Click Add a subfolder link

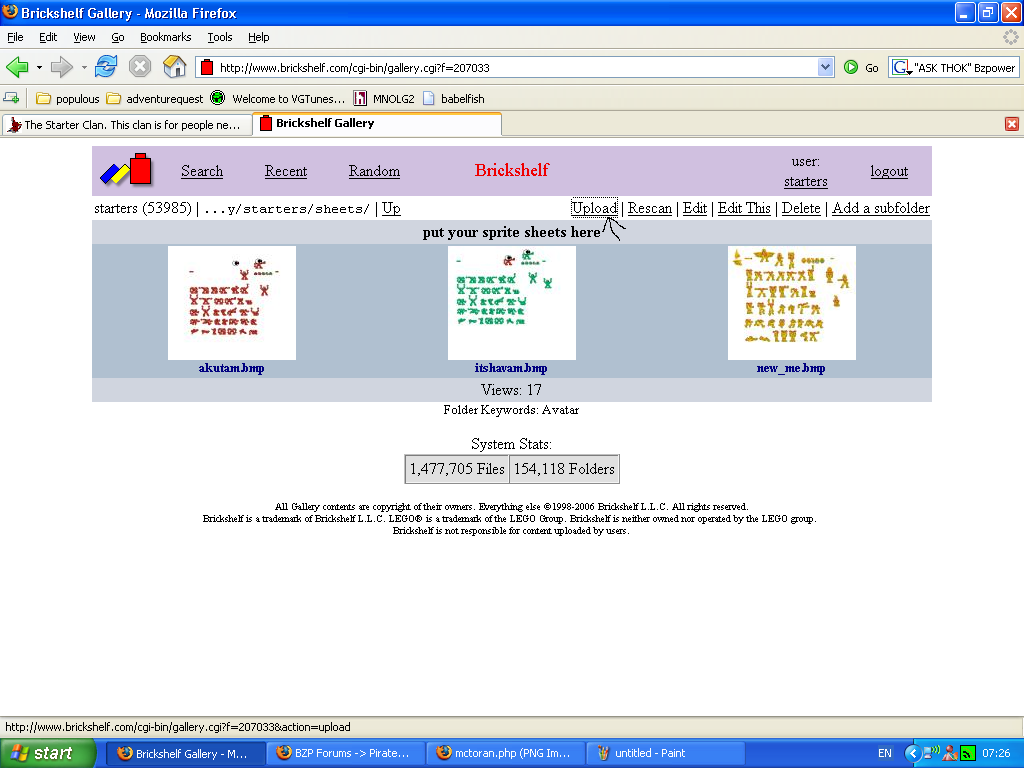click(x=880, y=208)
